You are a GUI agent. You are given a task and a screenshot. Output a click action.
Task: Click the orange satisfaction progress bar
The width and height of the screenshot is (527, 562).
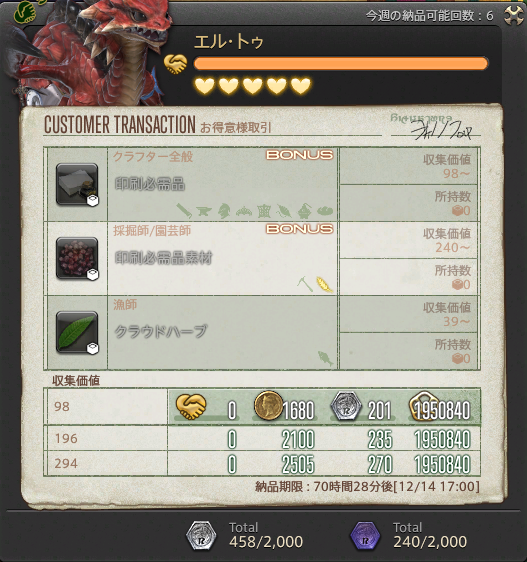pyautogui.click(x=341, y=64)
